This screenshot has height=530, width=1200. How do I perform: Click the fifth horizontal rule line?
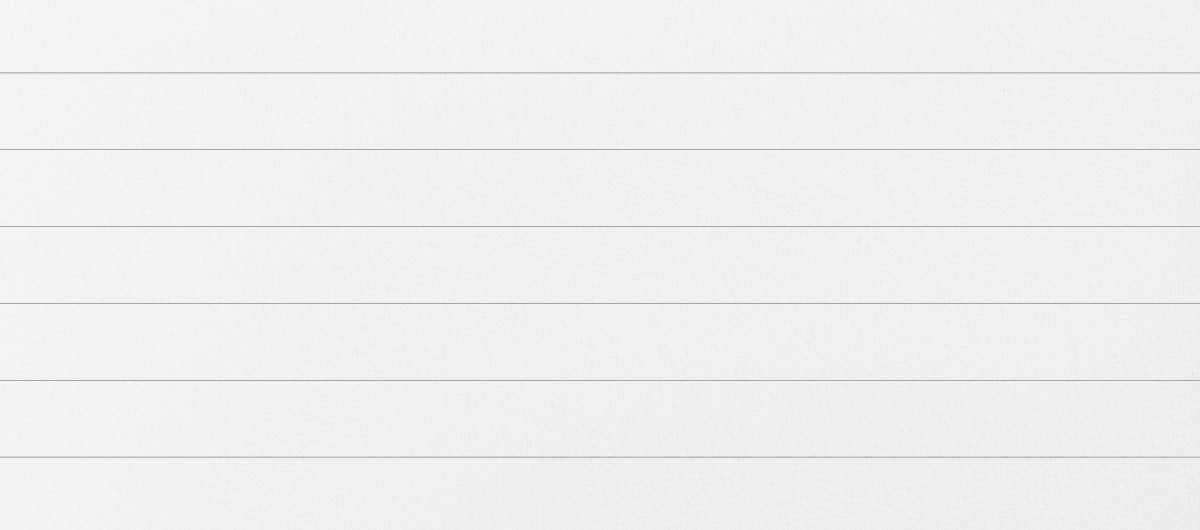pyautogui.click(x=600, y=381)
